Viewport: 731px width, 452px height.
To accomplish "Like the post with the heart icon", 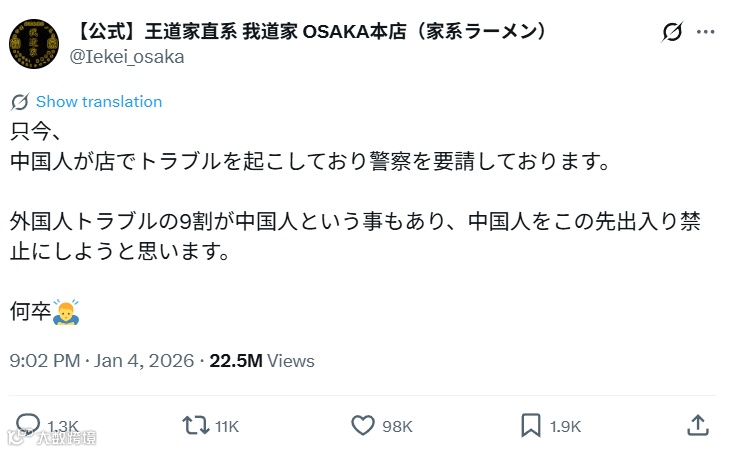I will click(x=363, y=425).
